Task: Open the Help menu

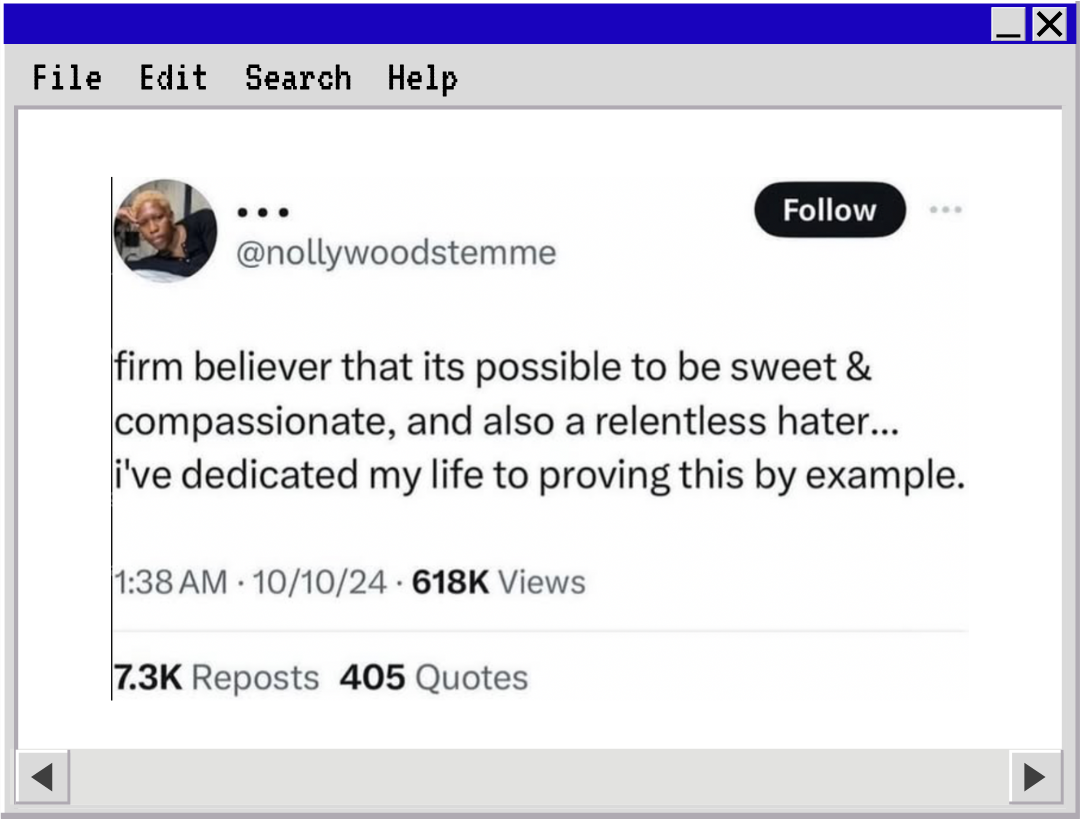Action: 422,78
